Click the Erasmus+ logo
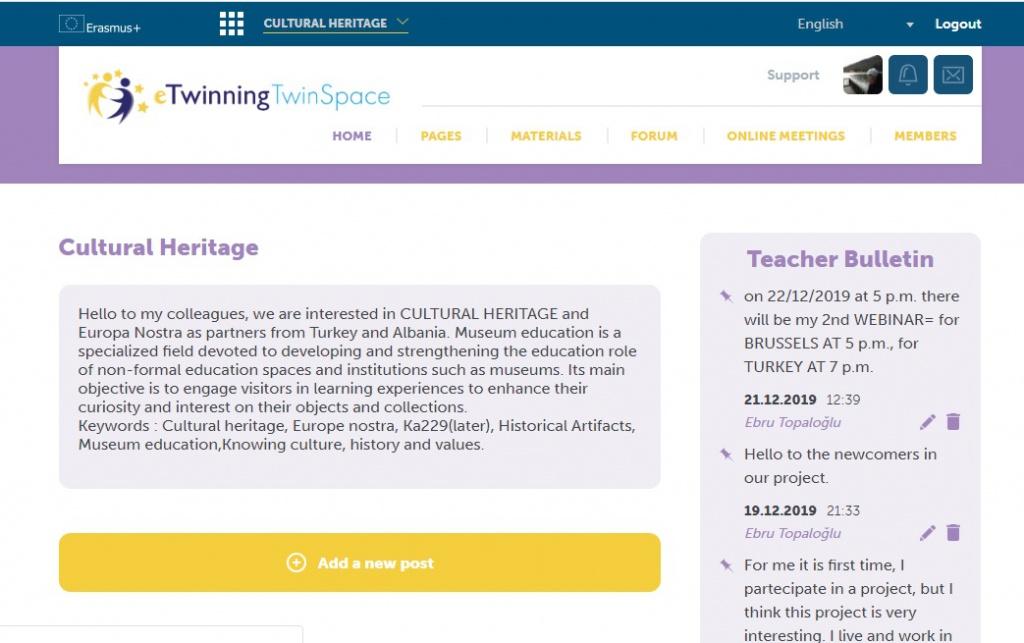This screenshot has width=1024, height=643. pos(100,25)
